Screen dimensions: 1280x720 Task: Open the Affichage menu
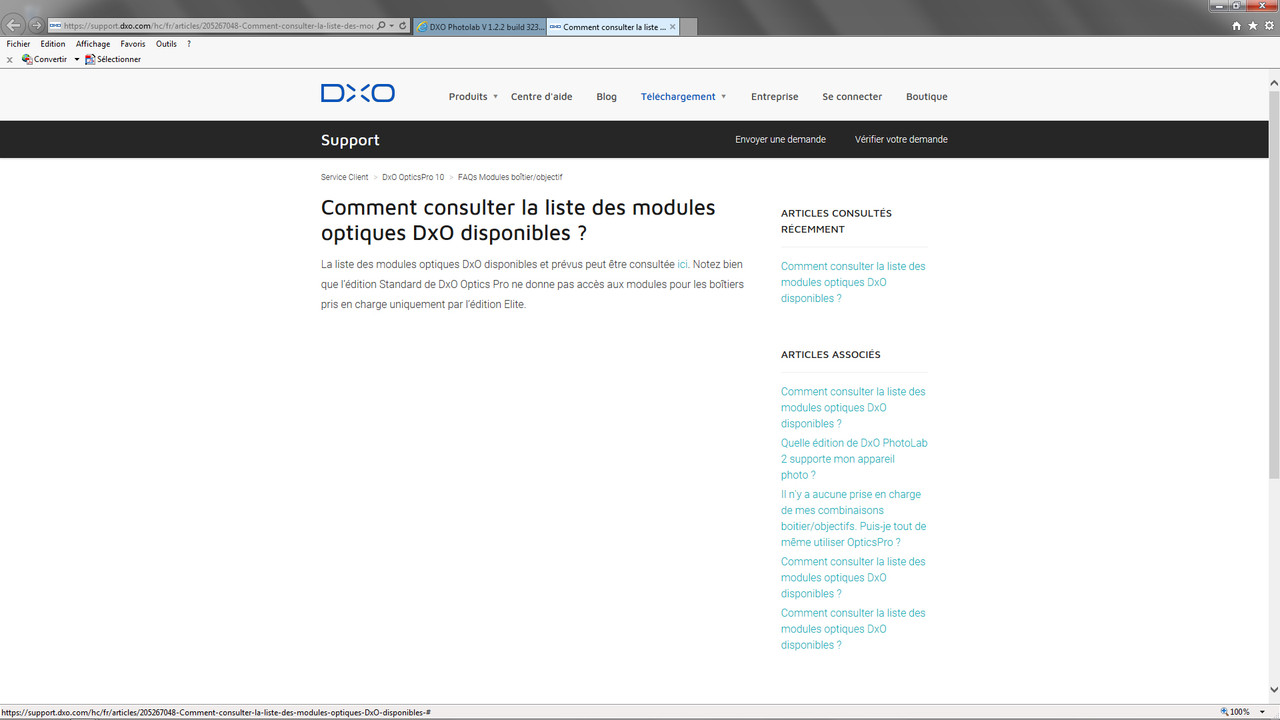pos(93,44)
